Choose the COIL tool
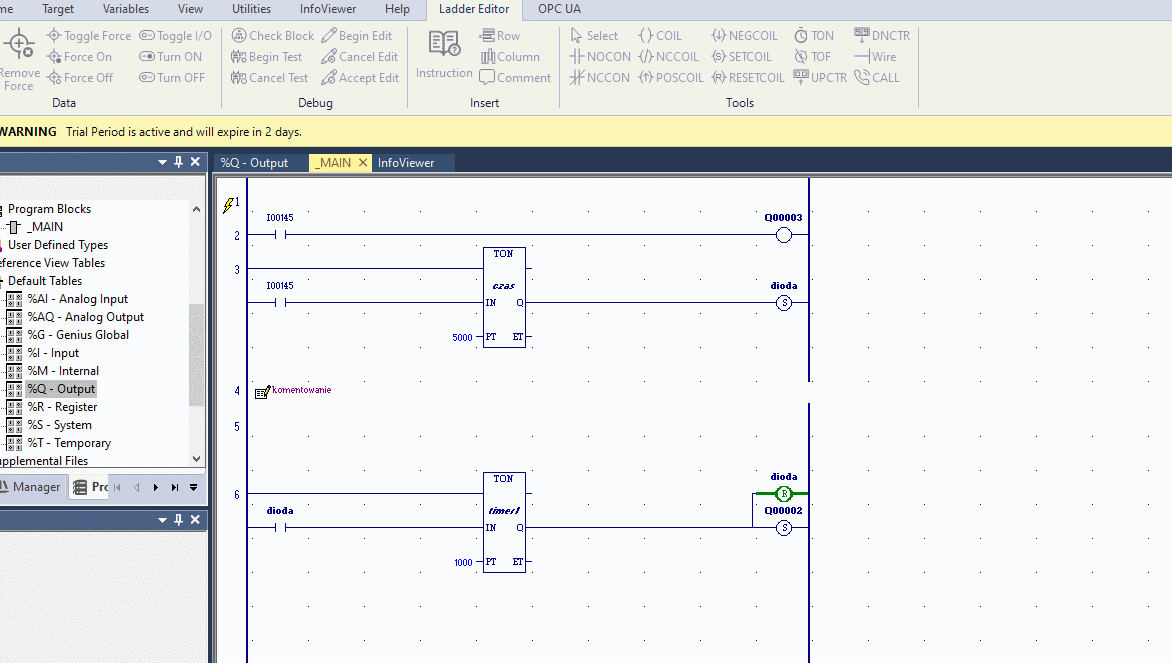 660,36
